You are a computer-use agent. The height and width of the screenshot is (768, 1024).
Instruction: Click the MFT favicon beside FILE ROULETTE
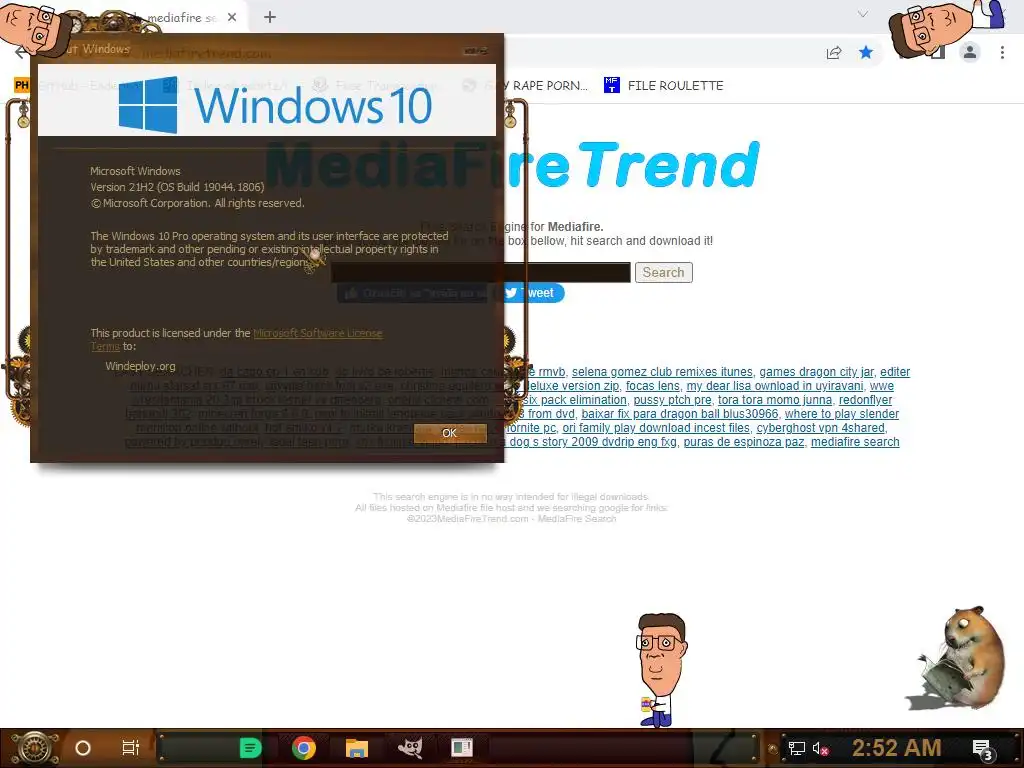click(x=611, y=85)
